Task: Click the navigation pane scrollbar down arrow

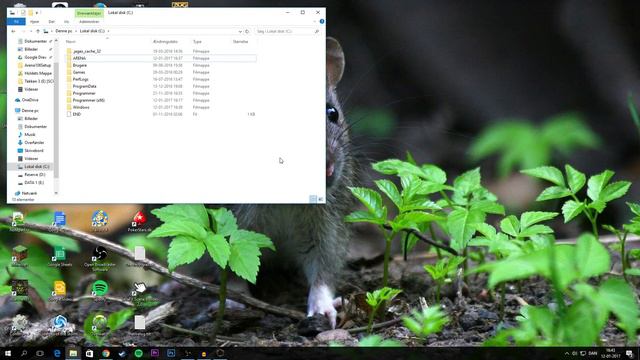Action: click(56, 193)
